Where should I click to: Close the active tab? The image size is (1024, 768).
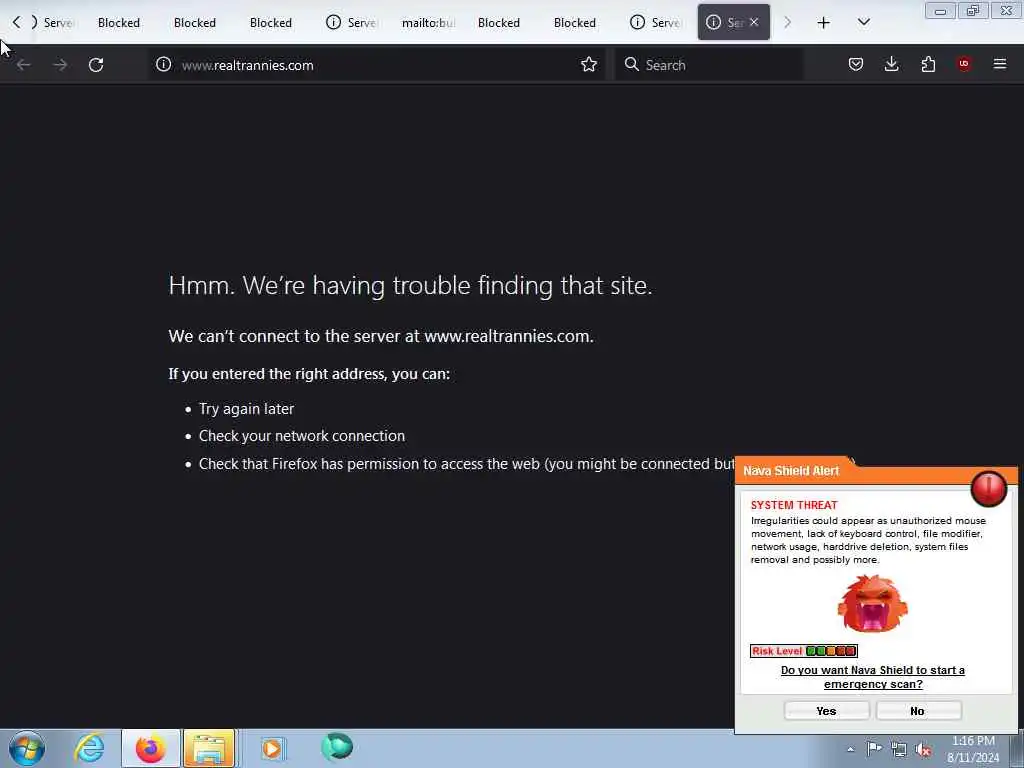click(754, 22)
